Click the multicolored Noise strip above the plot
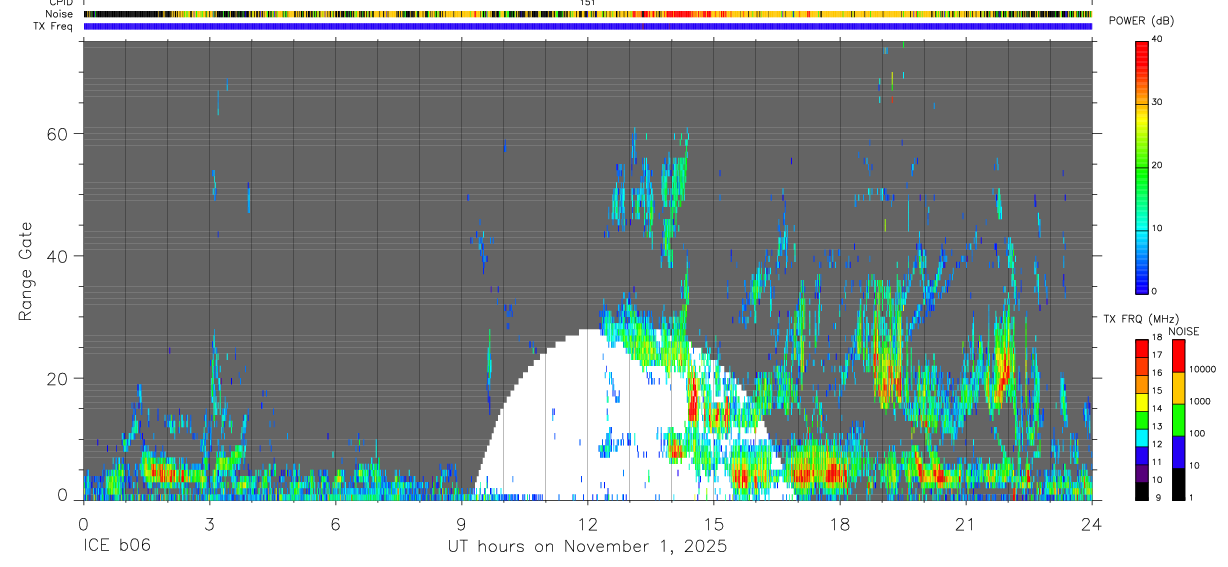This screenshot has height=567, width=1228. pyautogui.click(x=587, y=14)
